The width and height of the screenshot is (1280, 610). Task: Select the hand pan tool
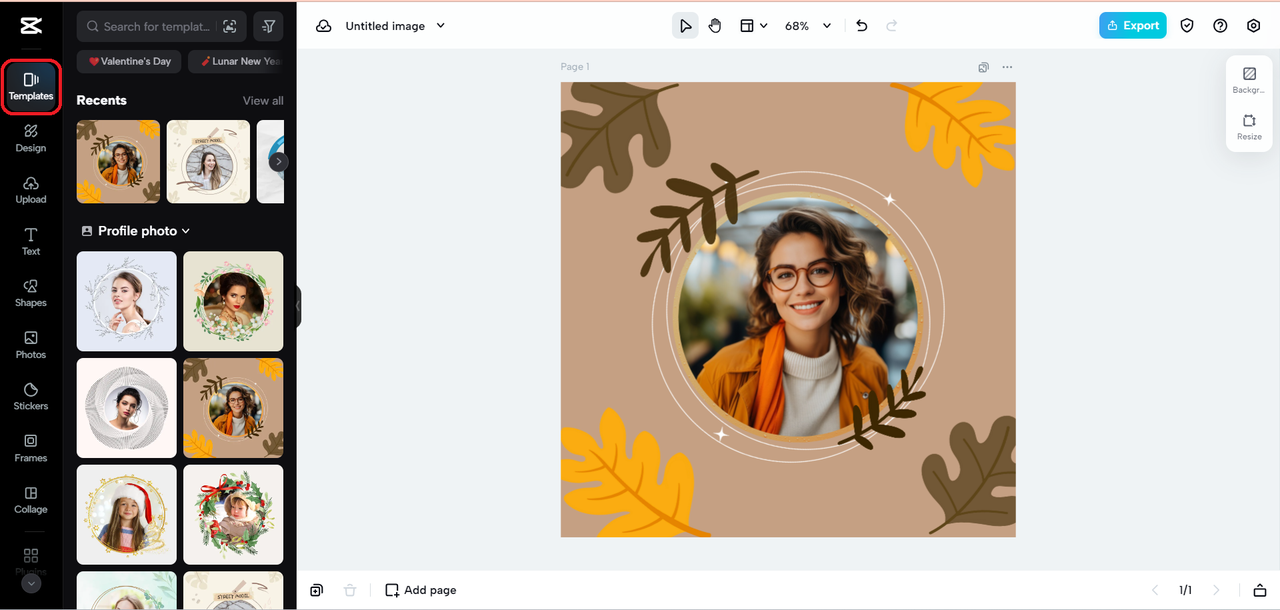715,26
